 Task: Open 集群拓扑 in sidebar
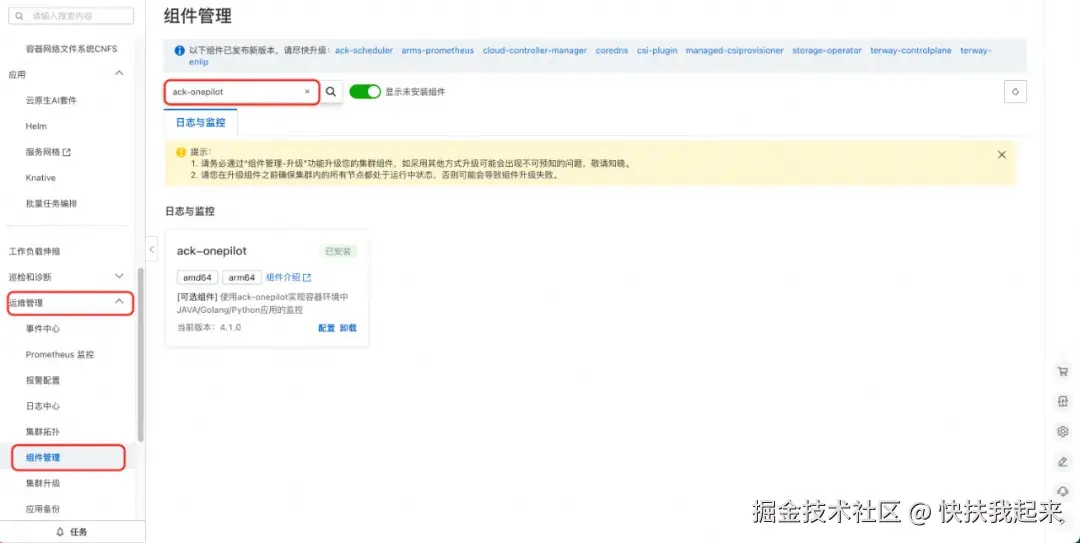[x=43, y=431]
